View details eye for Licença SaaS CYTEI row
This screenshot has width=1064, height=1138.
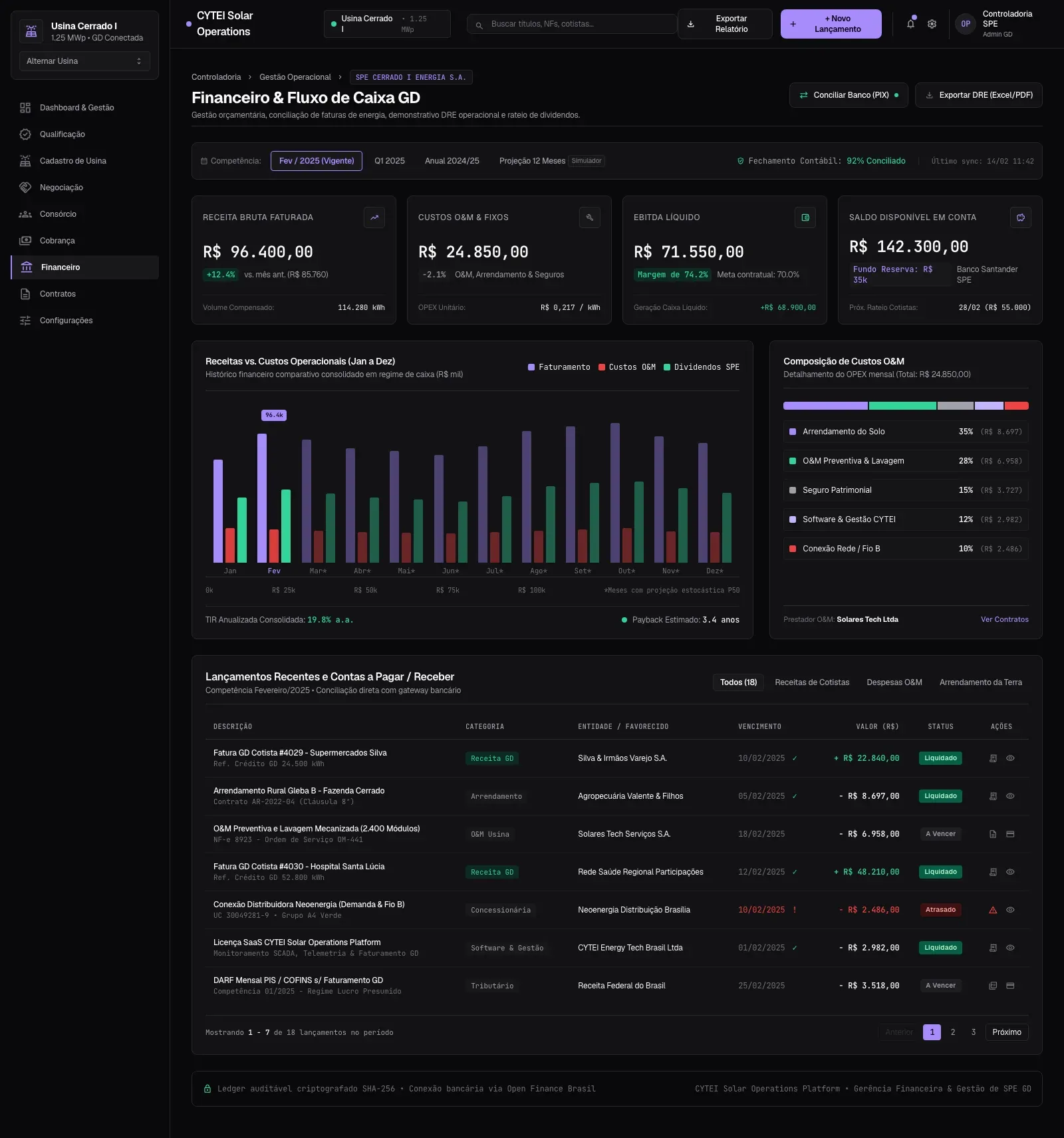tap(1010, 948)
